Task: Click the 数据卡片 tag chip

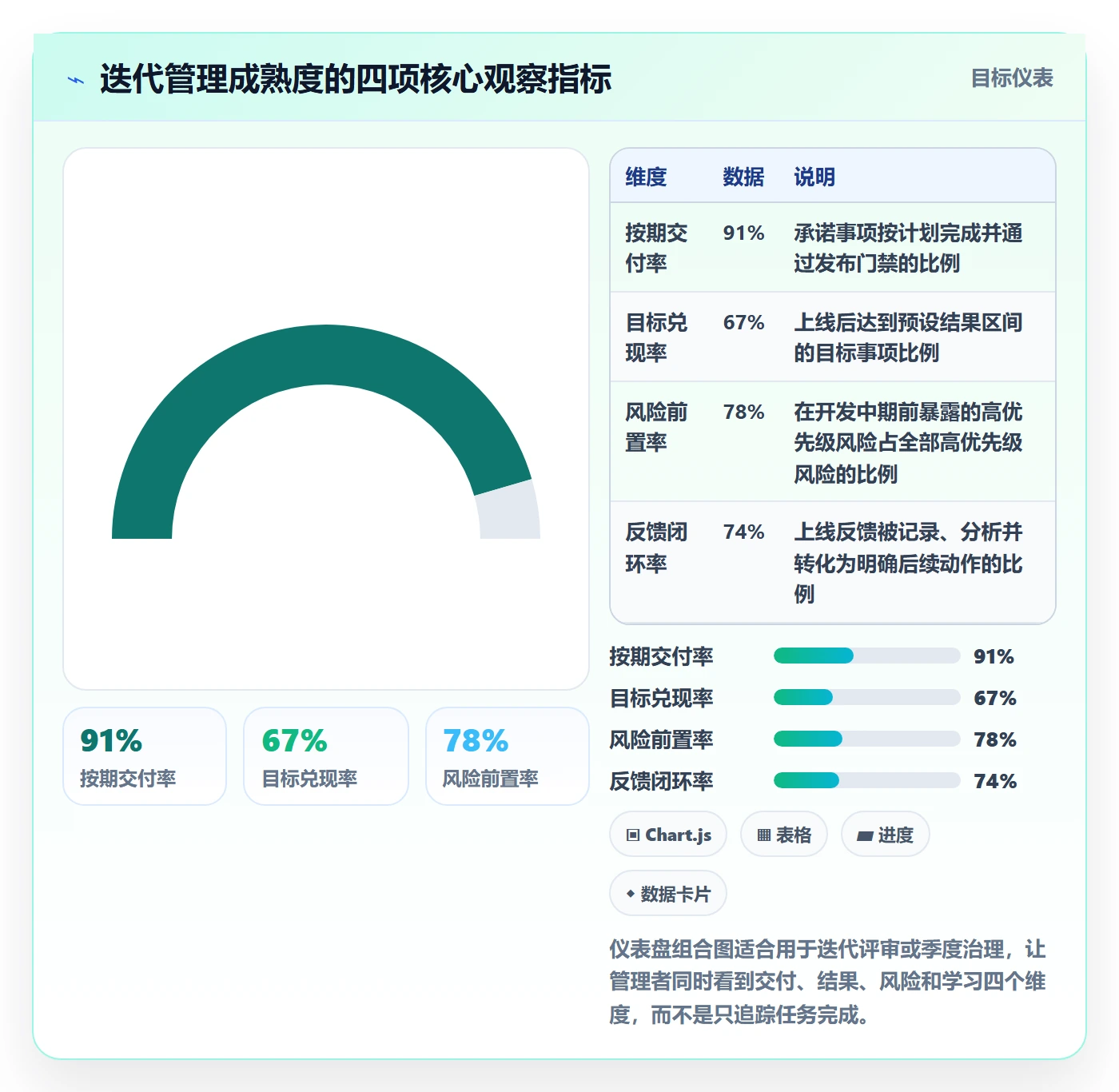Action: (668, 894)
